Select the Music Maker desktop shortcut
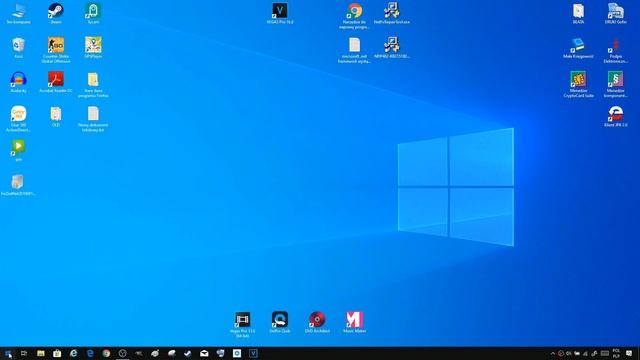 click(x=354, y=322)
